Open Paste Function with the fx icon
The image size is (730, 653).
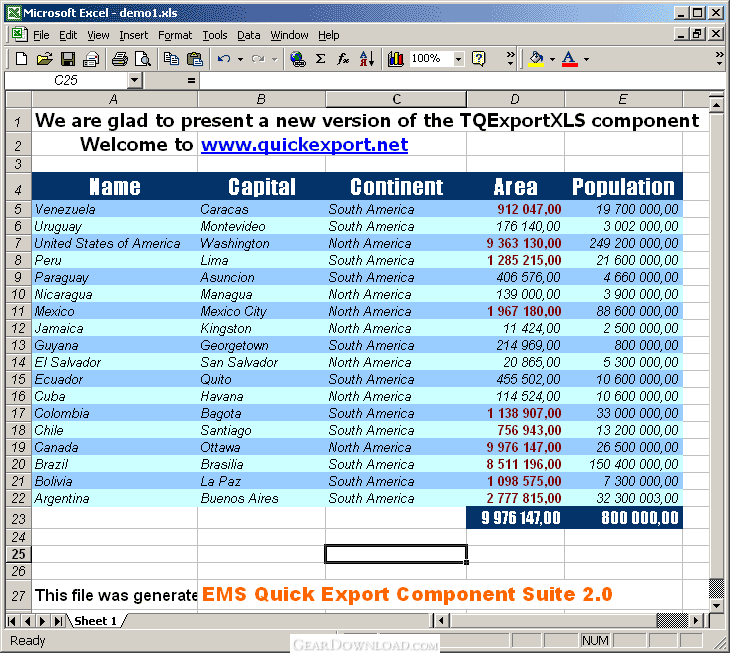(343, 59)
